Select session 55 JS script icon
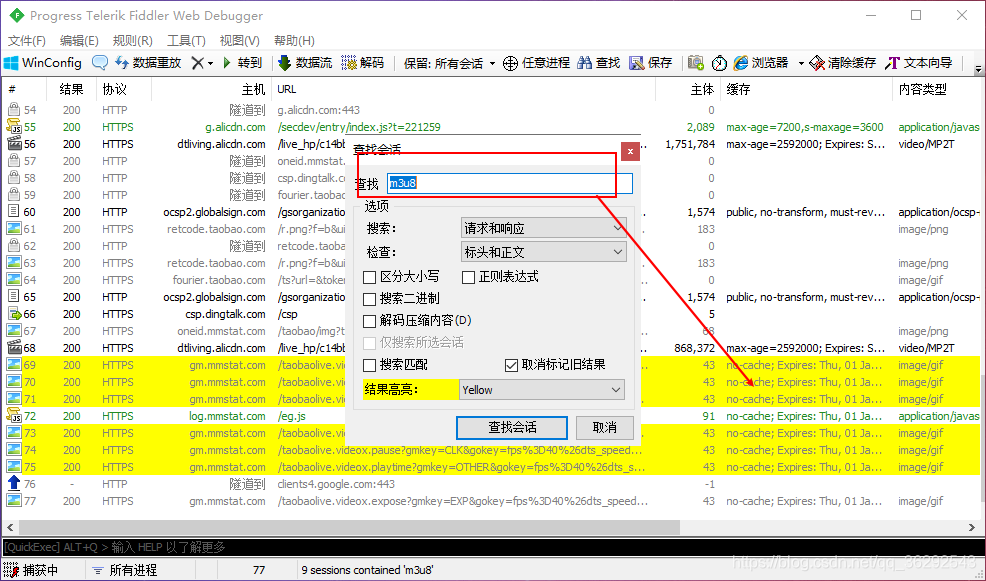The height and width of the screenshot is (581, 986). click(x=14, y=127)
